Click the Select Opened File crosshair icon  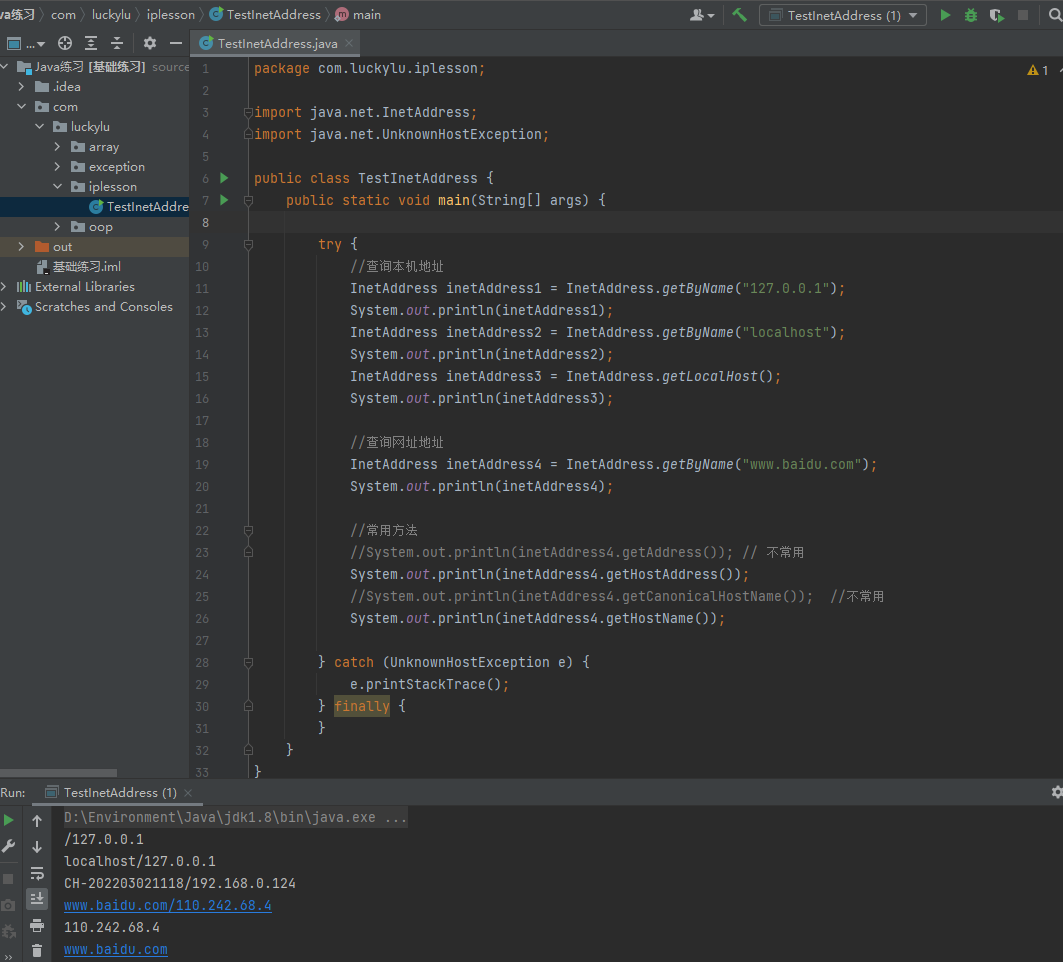(65, 43)
